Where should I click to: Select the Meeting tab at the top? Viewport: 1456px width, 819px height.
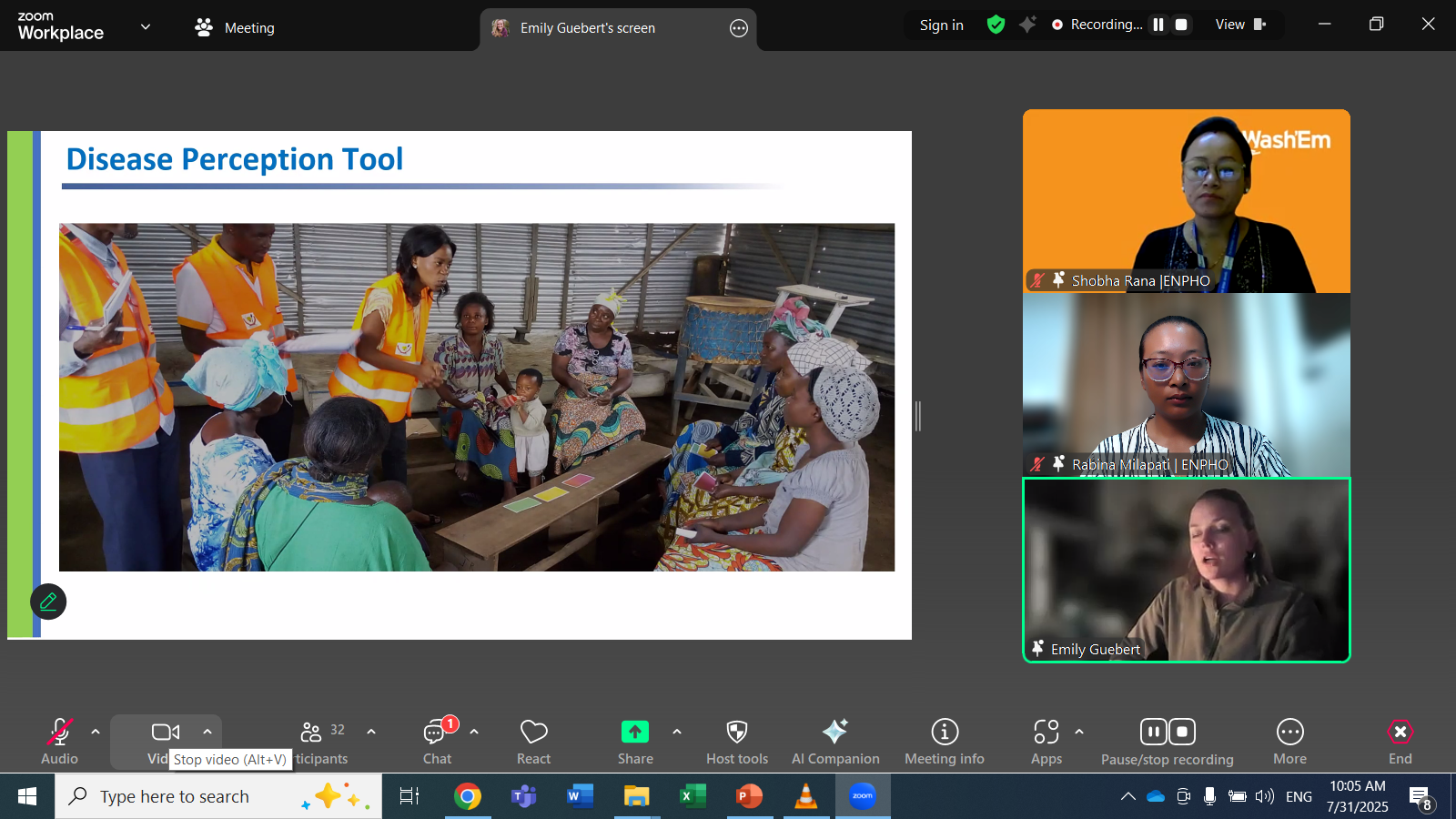tap(235, 28)
